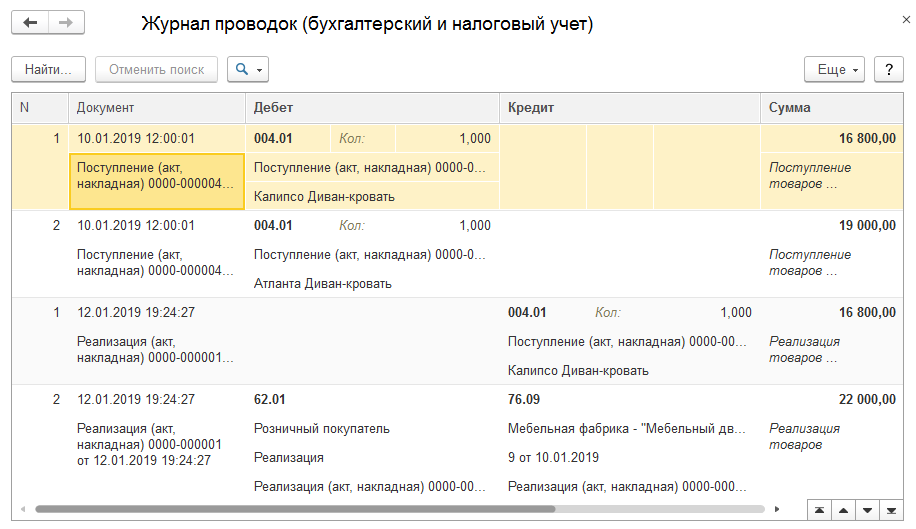Select the Атланта Диван-кровать debit cell
916x529 pixels.
[323, 284]
